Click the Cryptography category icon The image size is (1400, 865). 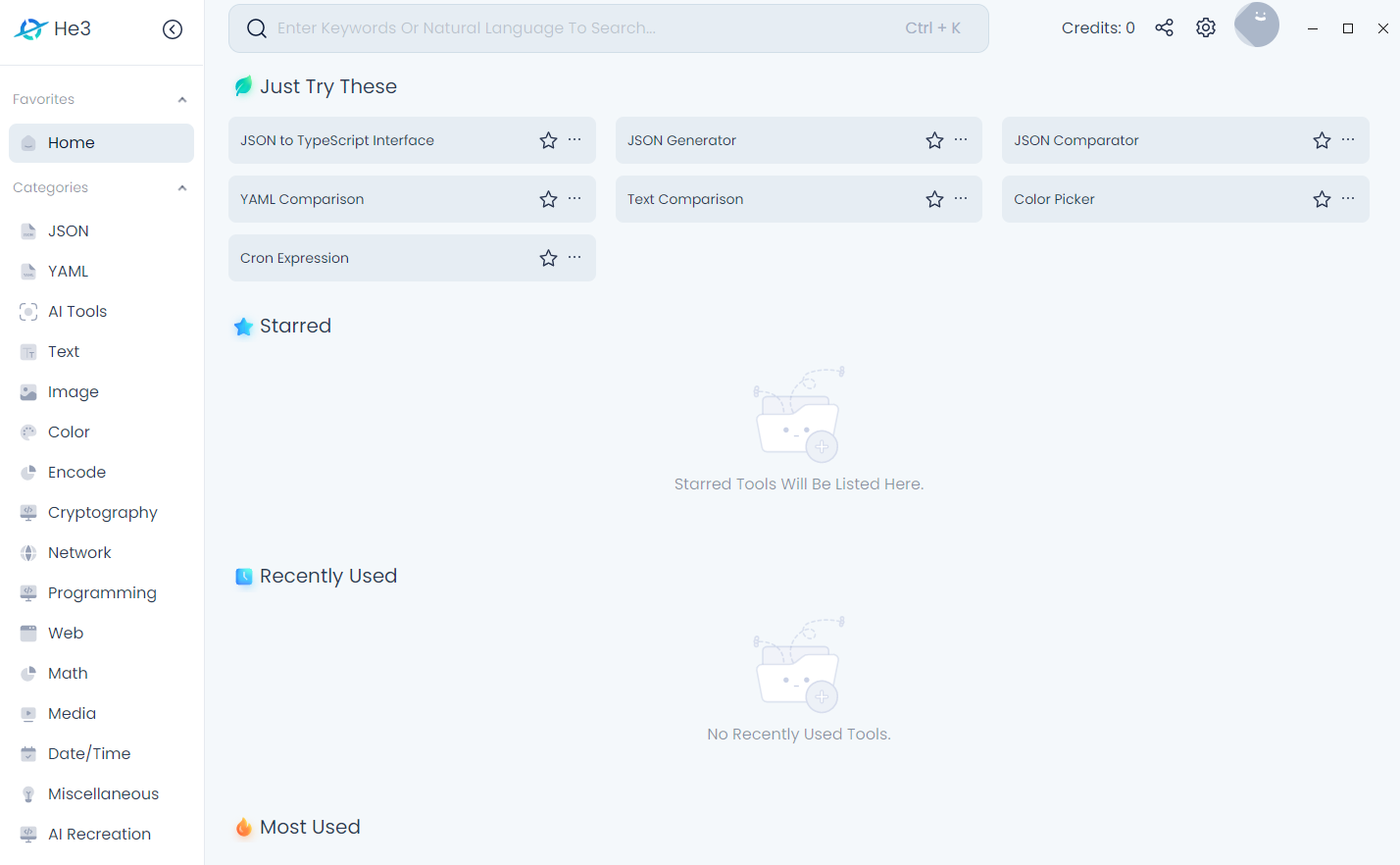click(x=28, y=513)
